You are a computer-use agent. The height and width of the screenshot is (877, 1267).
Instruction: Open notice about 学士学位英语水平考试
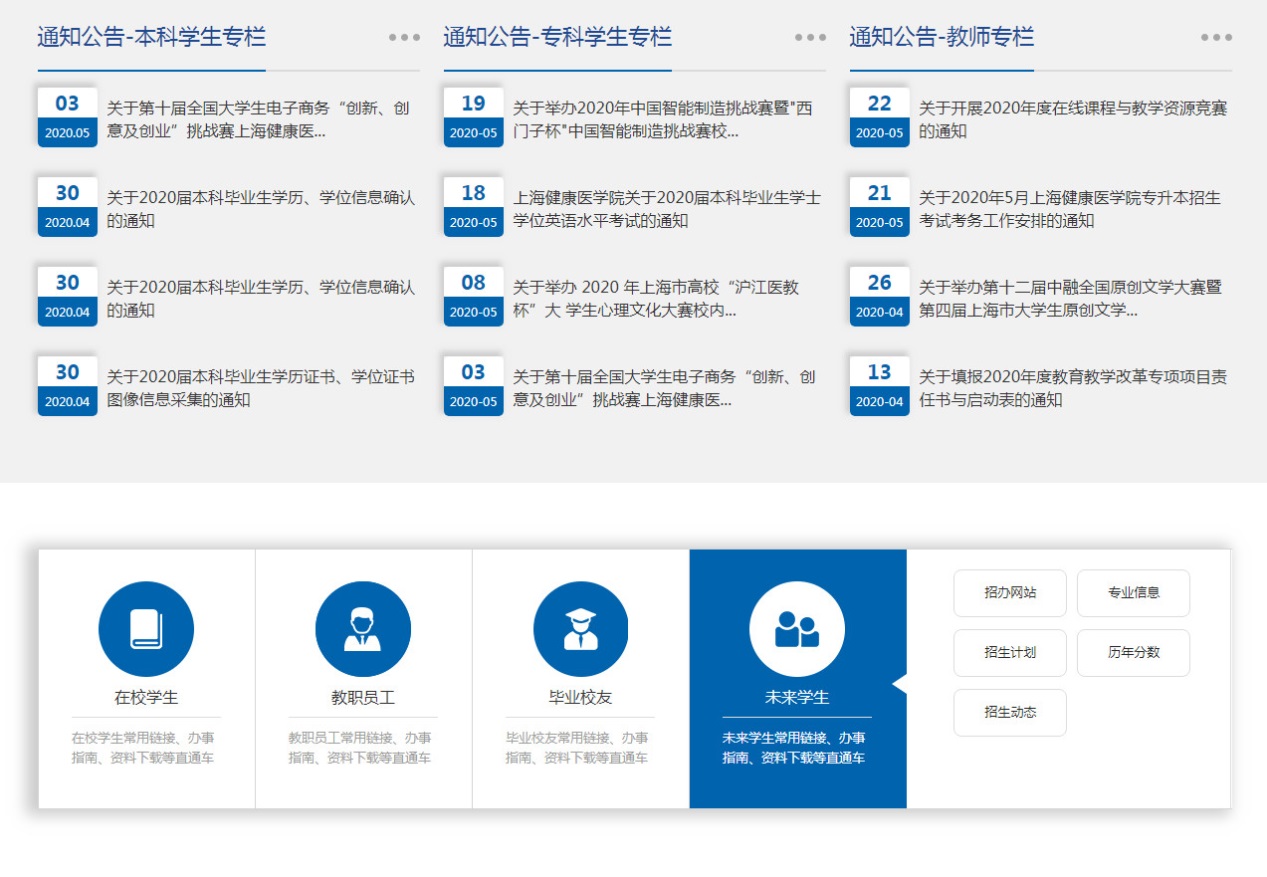[x=666, y=209]
